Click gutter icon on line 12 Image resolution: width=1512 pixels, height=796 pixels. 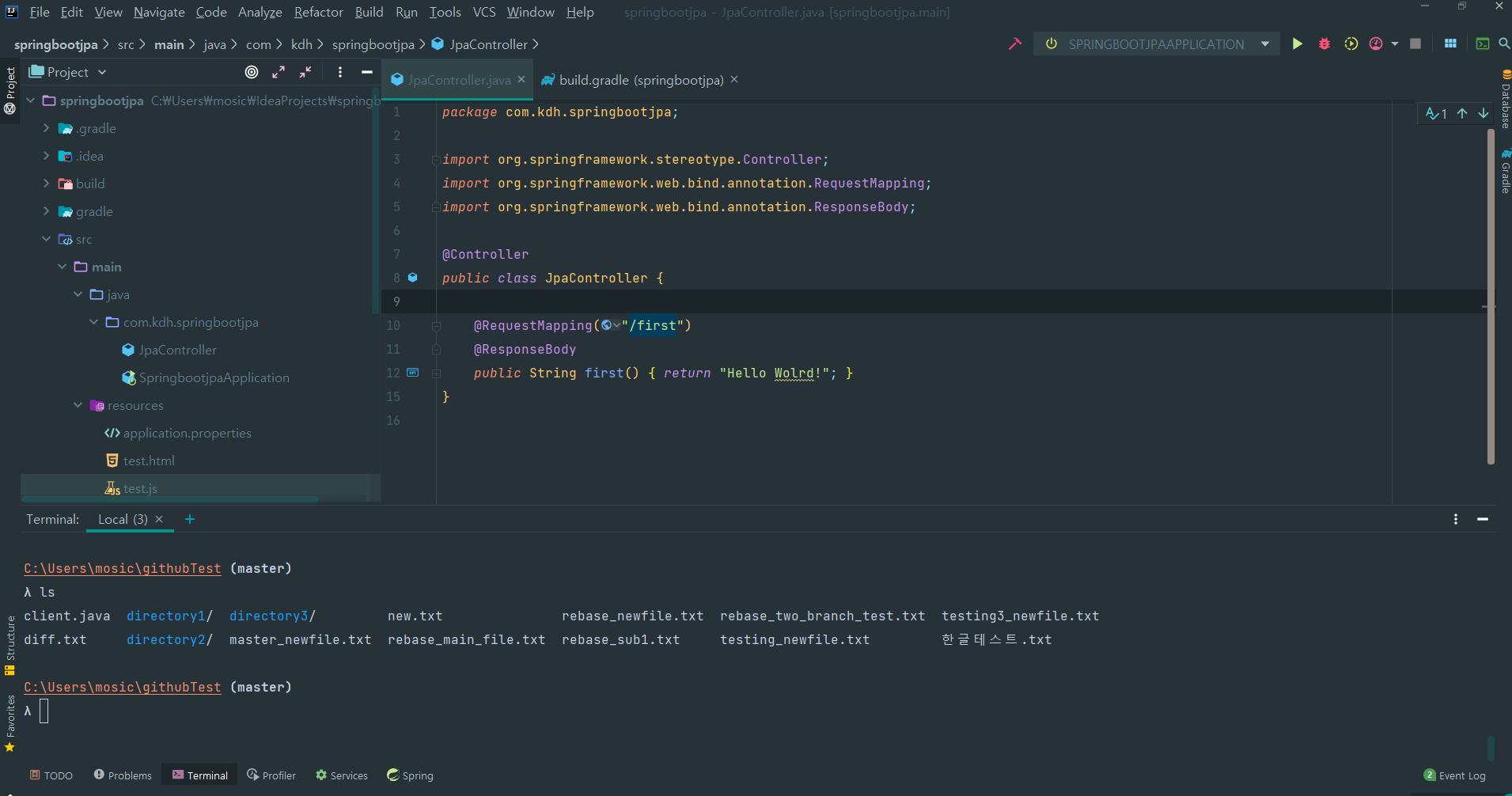click(x=412, y=372)
